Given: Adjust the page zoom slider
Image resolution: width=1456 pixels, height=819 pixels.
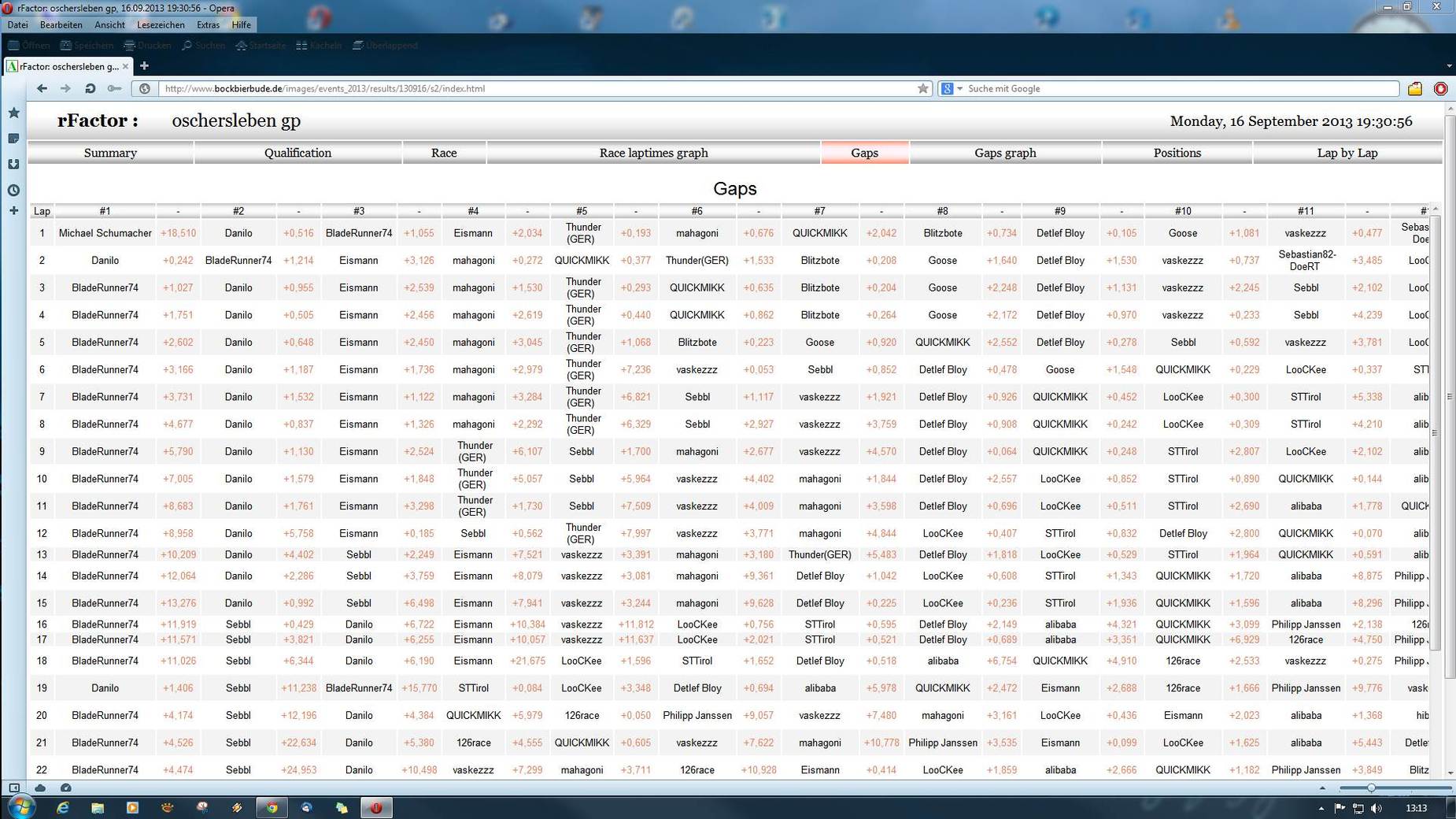Looking at the screenshot, I should pyautogui.click(x=1371, y=787).
